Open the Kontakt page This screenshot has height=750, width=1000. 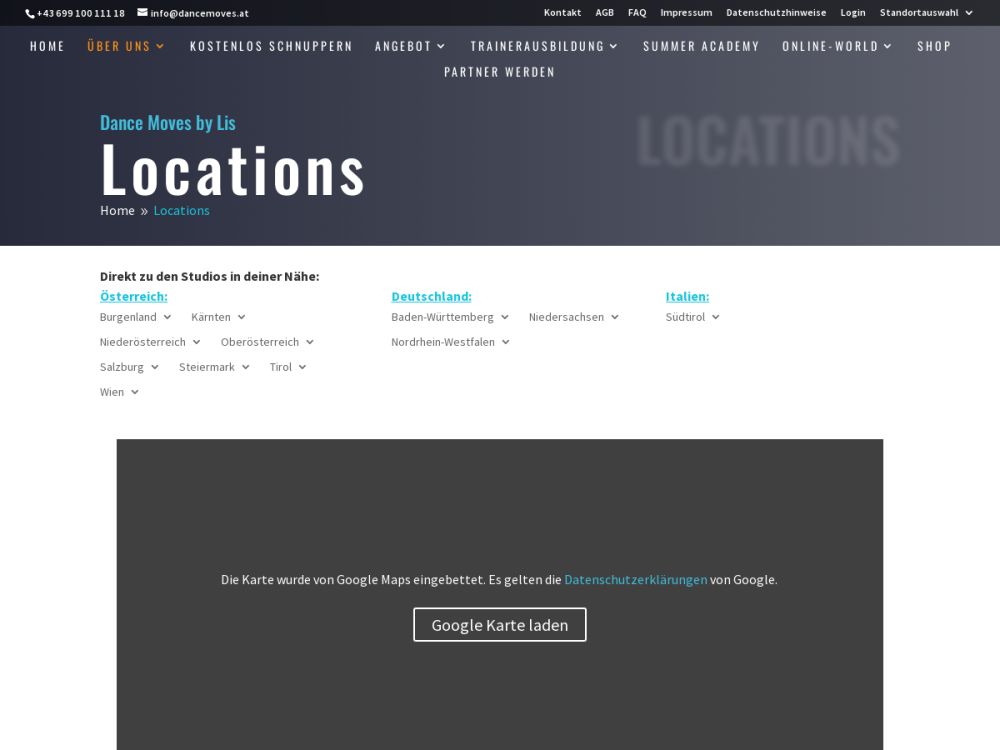562,13
